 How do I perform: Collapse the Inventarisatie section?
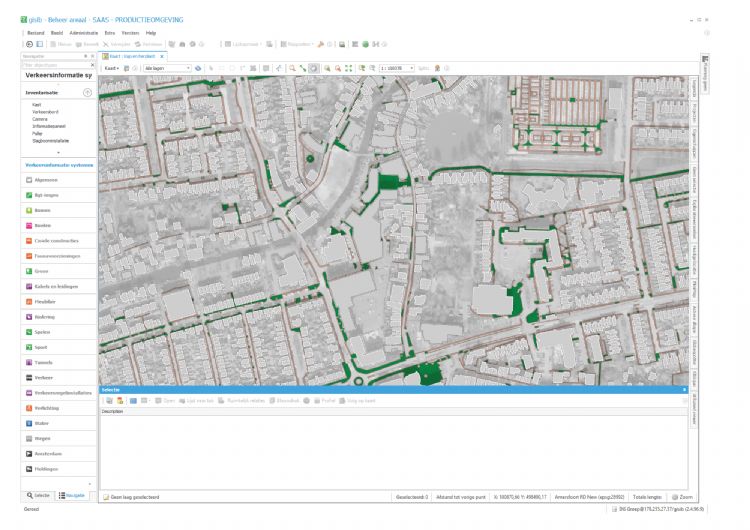click(x=88, y=92)
